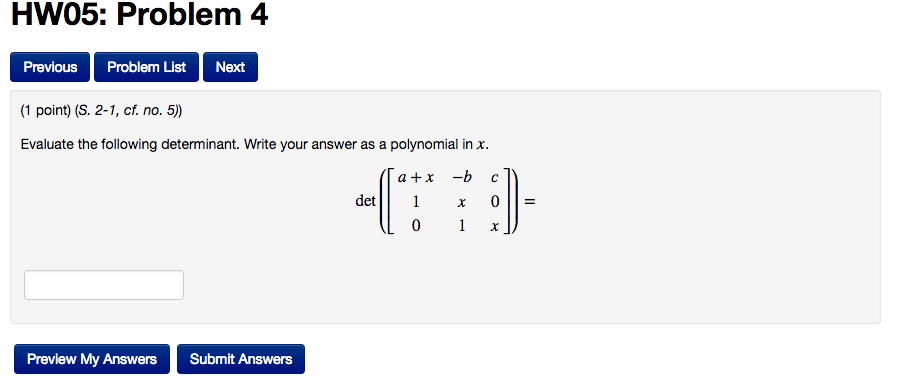Click the det label before the matrix
Screen dimensions: 897x379
[x=366, y=201]
